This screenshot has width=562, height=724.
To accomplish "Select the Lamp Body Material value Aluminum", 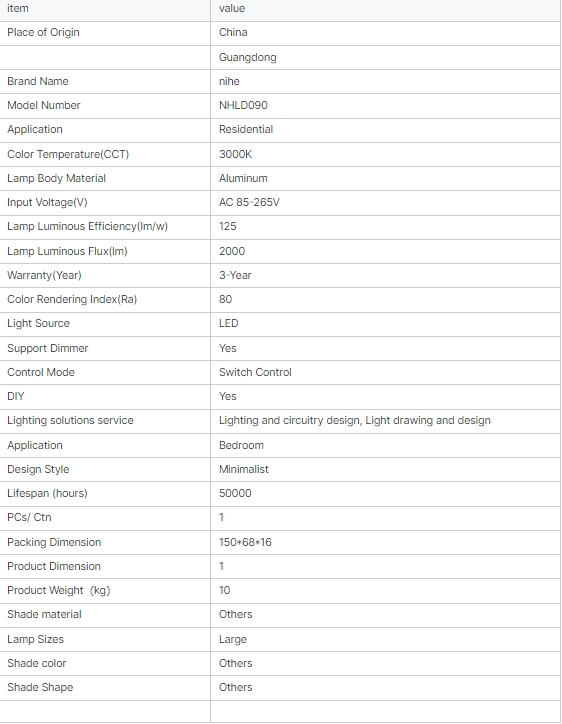I will point(243,179).
